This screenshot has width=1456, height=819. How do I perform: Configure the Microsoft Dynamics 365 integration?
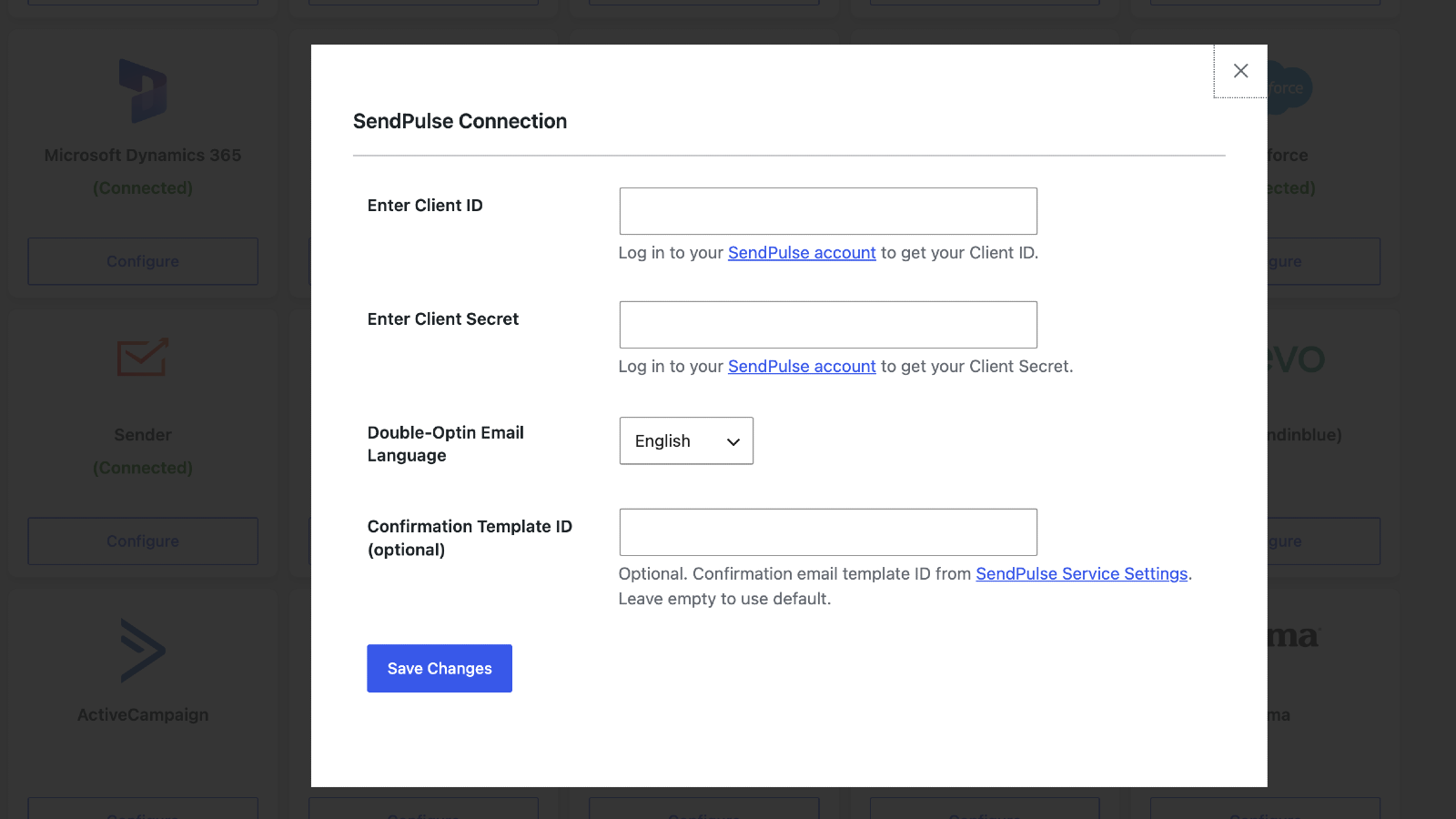click(x=143, y=261)
